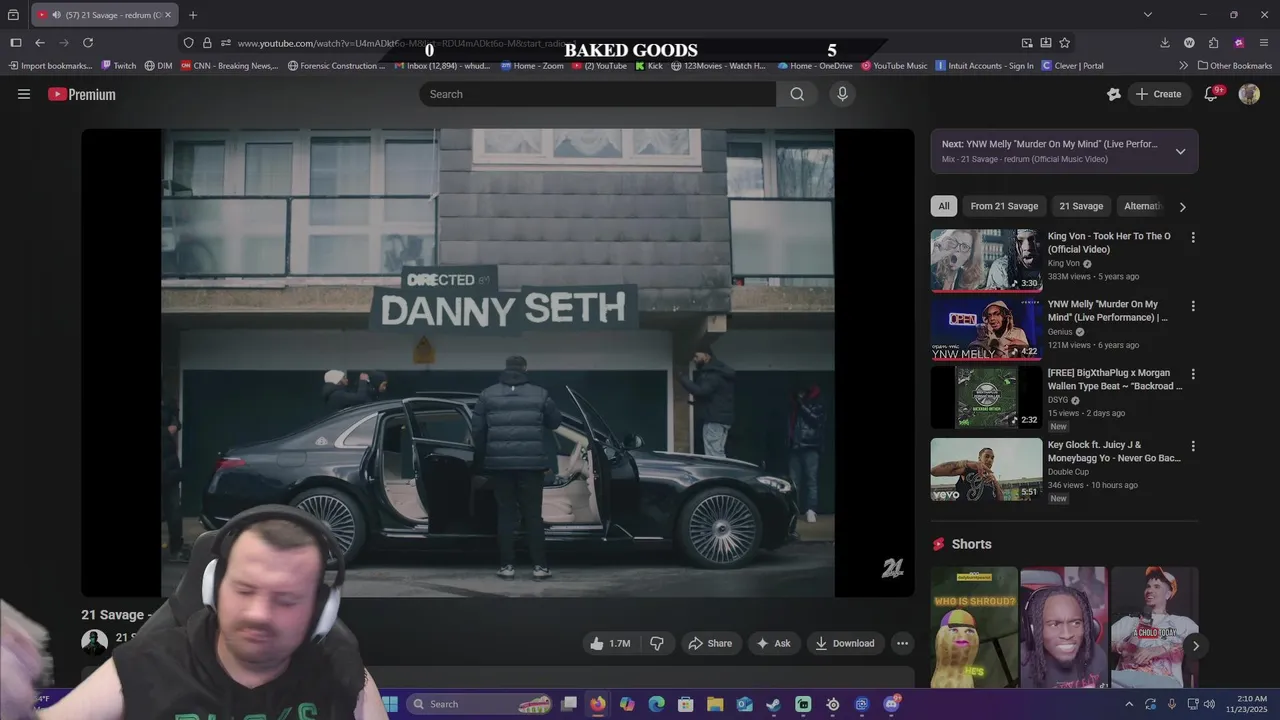Open Steam from the taskbar
1280x720 pixels.
(x=773, y=704)
